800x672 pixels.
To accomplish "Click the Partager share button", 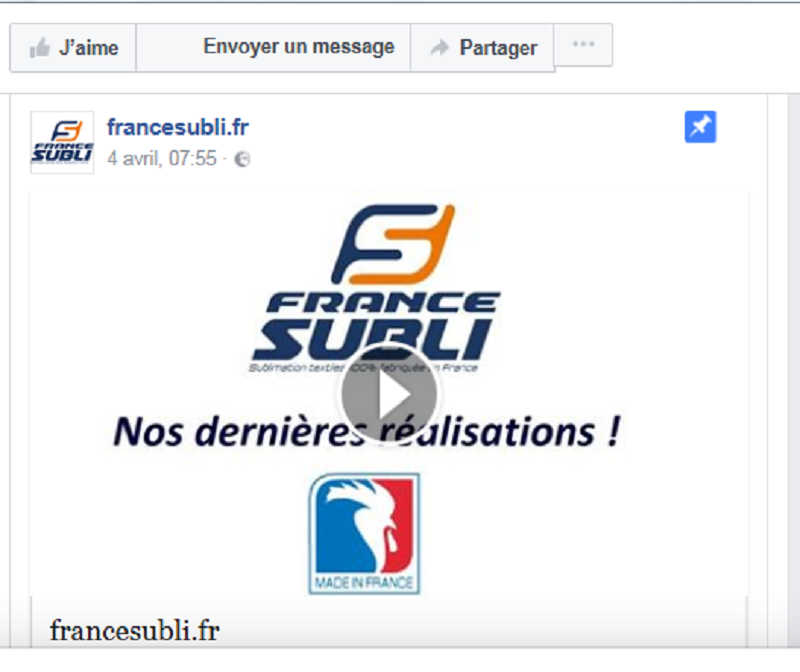I will click(482, 47).
